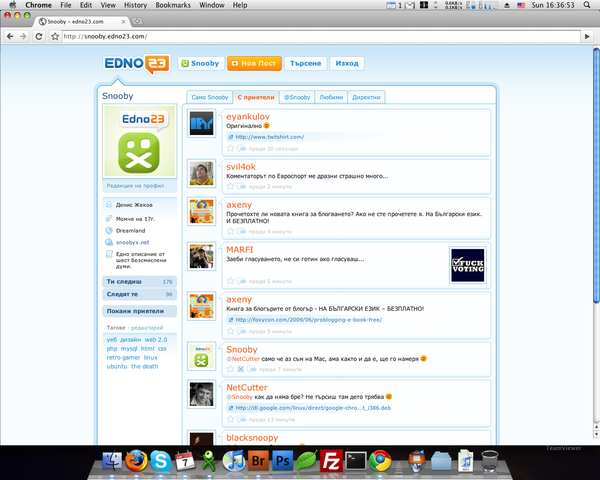Click the browser forward arrow
600x480 pixels.
(x=23, y=36)
